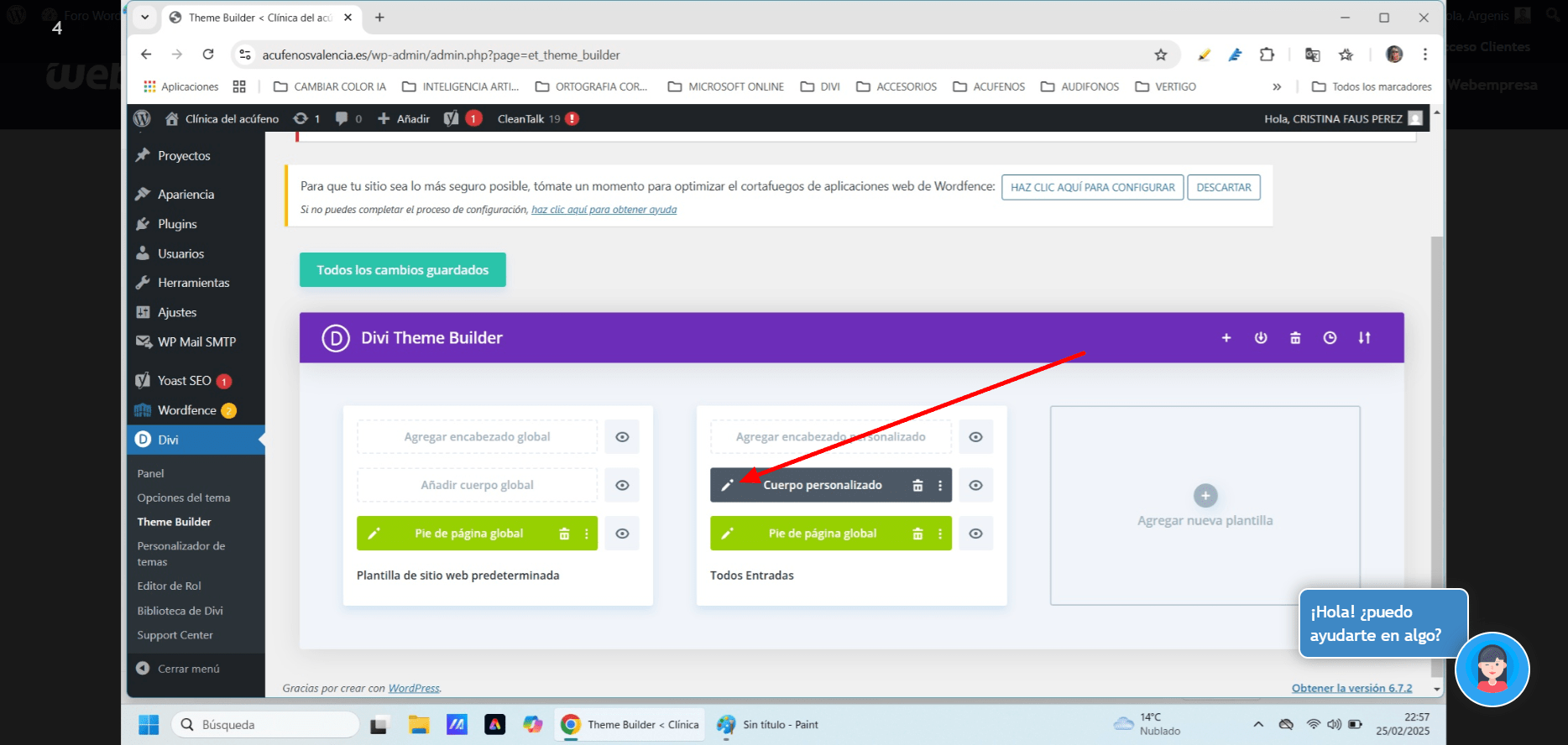Toggle visibility of the default template footer
Viewport: 1568px width, 745px height.
(x=622, y=534)
